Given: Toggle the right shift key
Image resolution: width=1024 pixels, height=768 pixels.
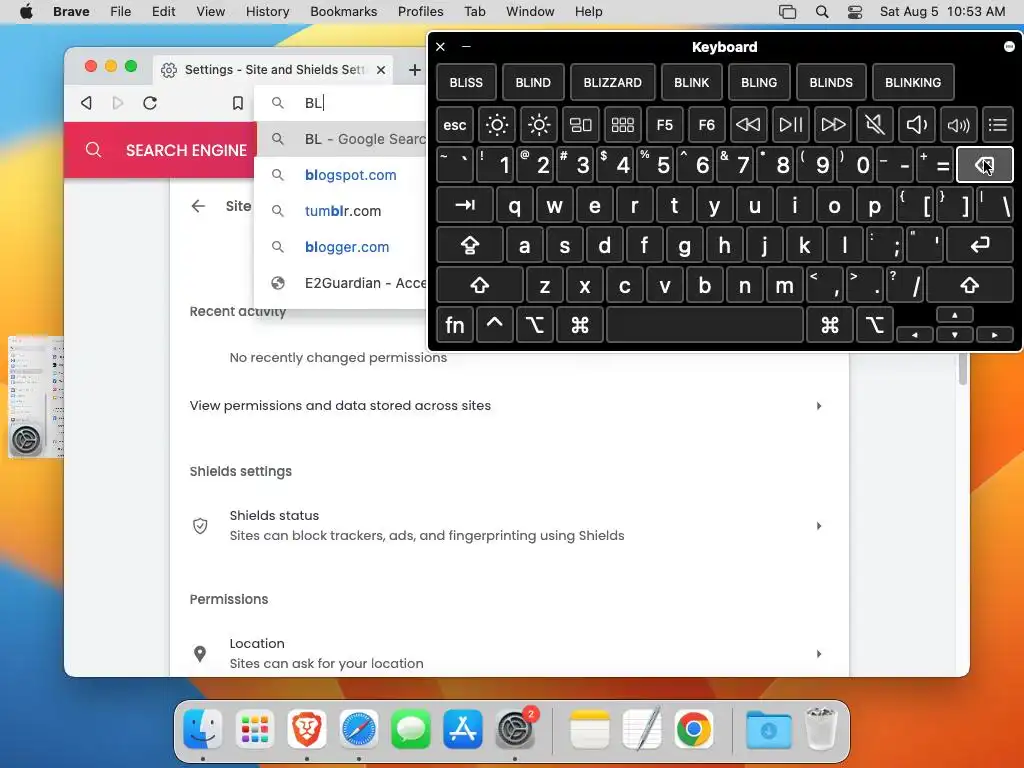Looking at the screenshot, I should pyautogui.click(x=969, y=285).
